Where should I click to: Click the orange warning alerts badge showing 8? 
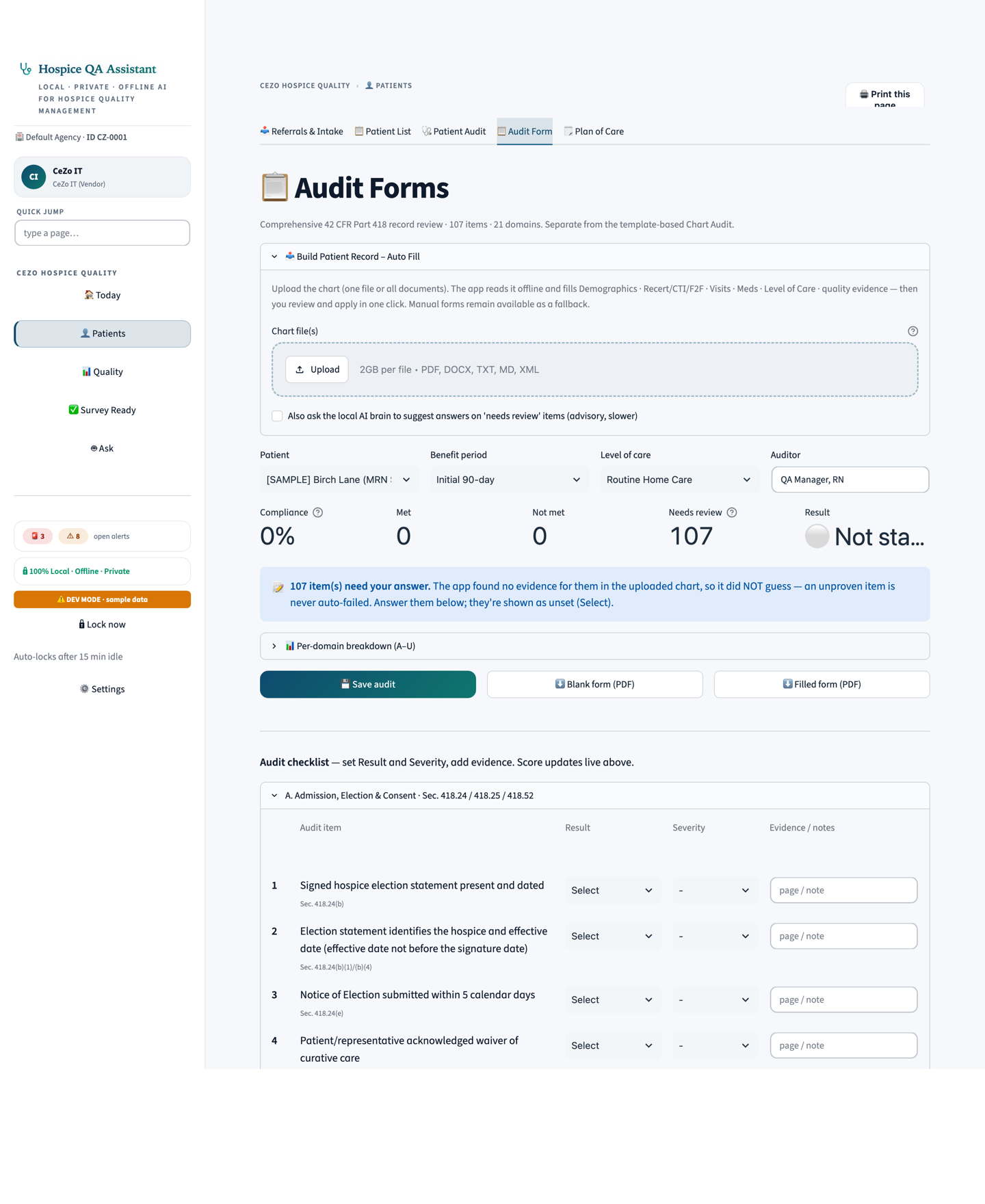[73, 536]
